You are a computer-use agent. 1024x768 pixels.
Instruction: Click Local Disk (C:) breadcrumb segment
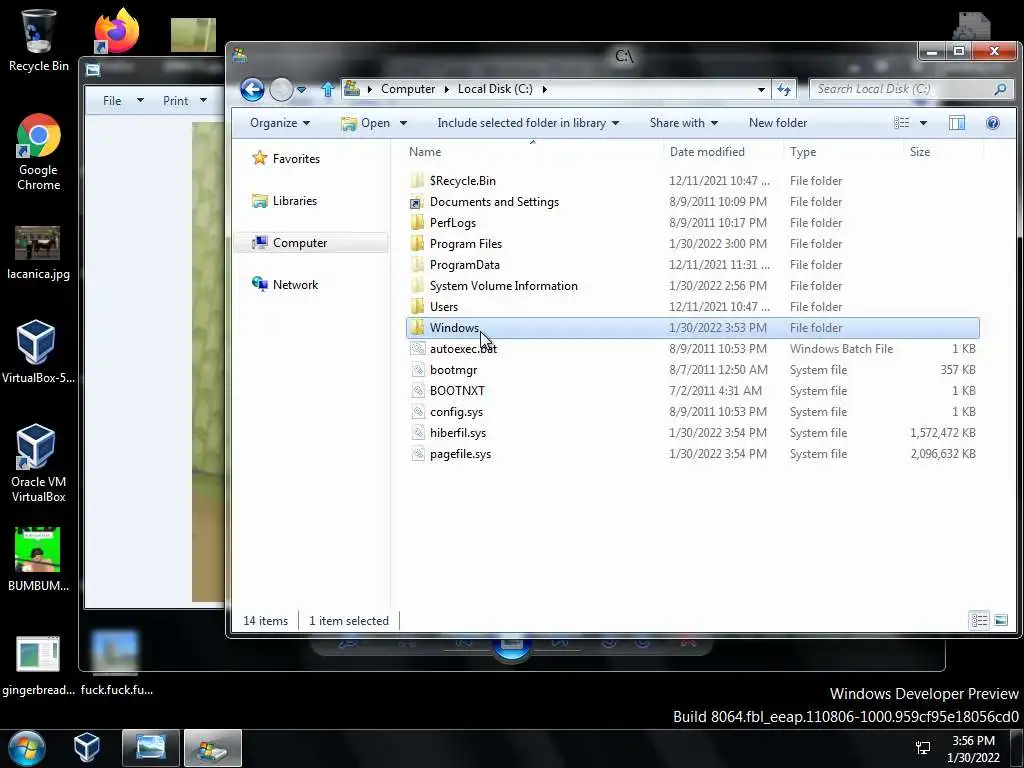click(495, 89)
